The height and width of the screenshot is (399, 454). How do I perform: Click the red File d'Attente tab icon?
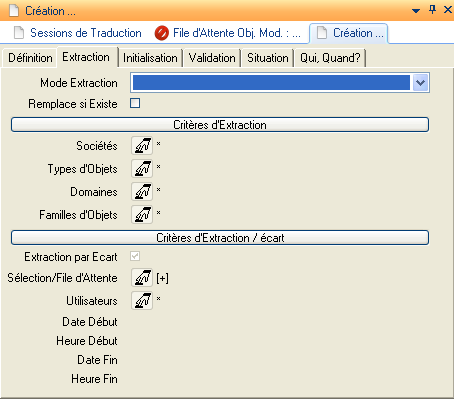(x=161, y=33)
